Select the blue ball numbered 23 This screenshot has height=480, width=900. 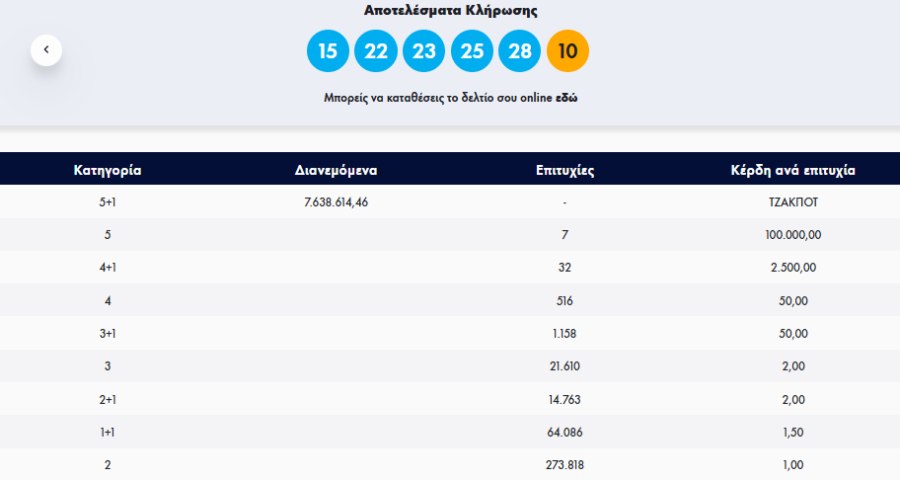(x=424, y=51)
